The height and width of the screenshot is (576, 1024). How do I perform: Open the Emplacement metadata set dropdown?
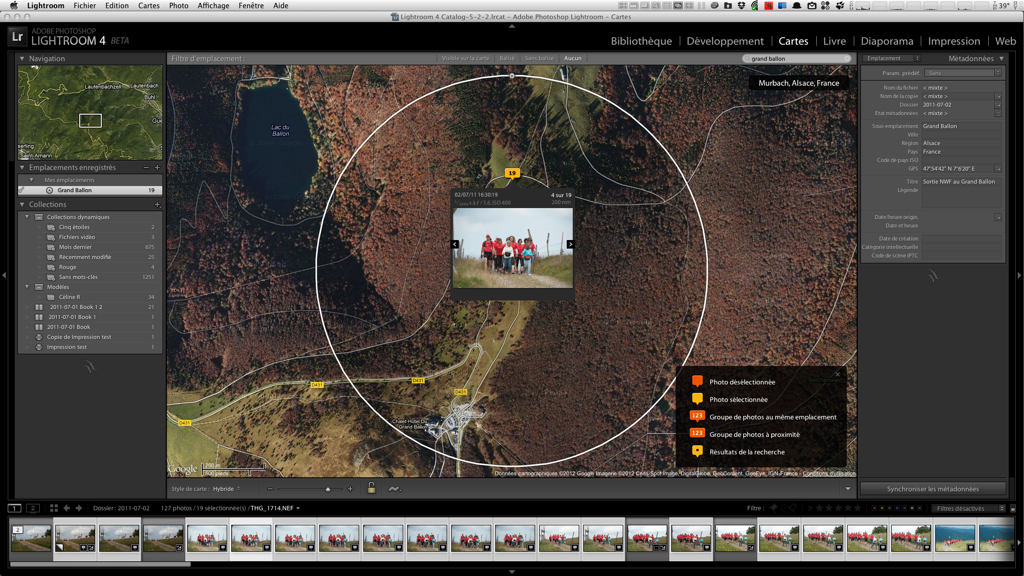(891, 58)
